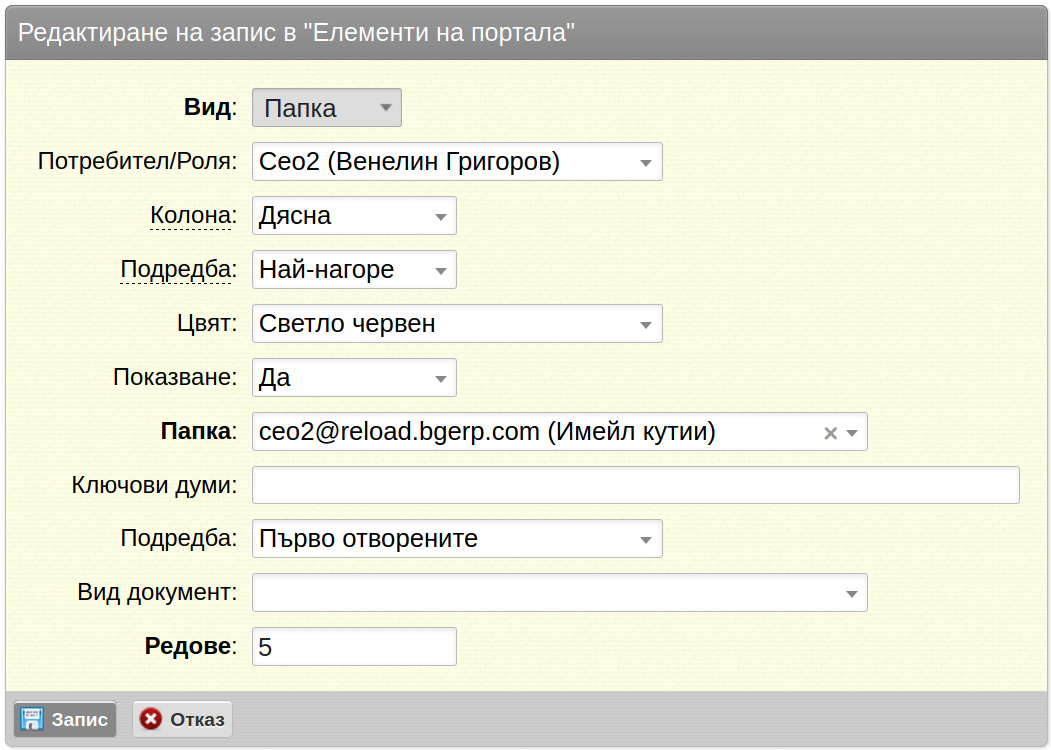Screen dimensions: 1051x750
Task: Open the Потребител/Роля dropdown
Action: 457,162
